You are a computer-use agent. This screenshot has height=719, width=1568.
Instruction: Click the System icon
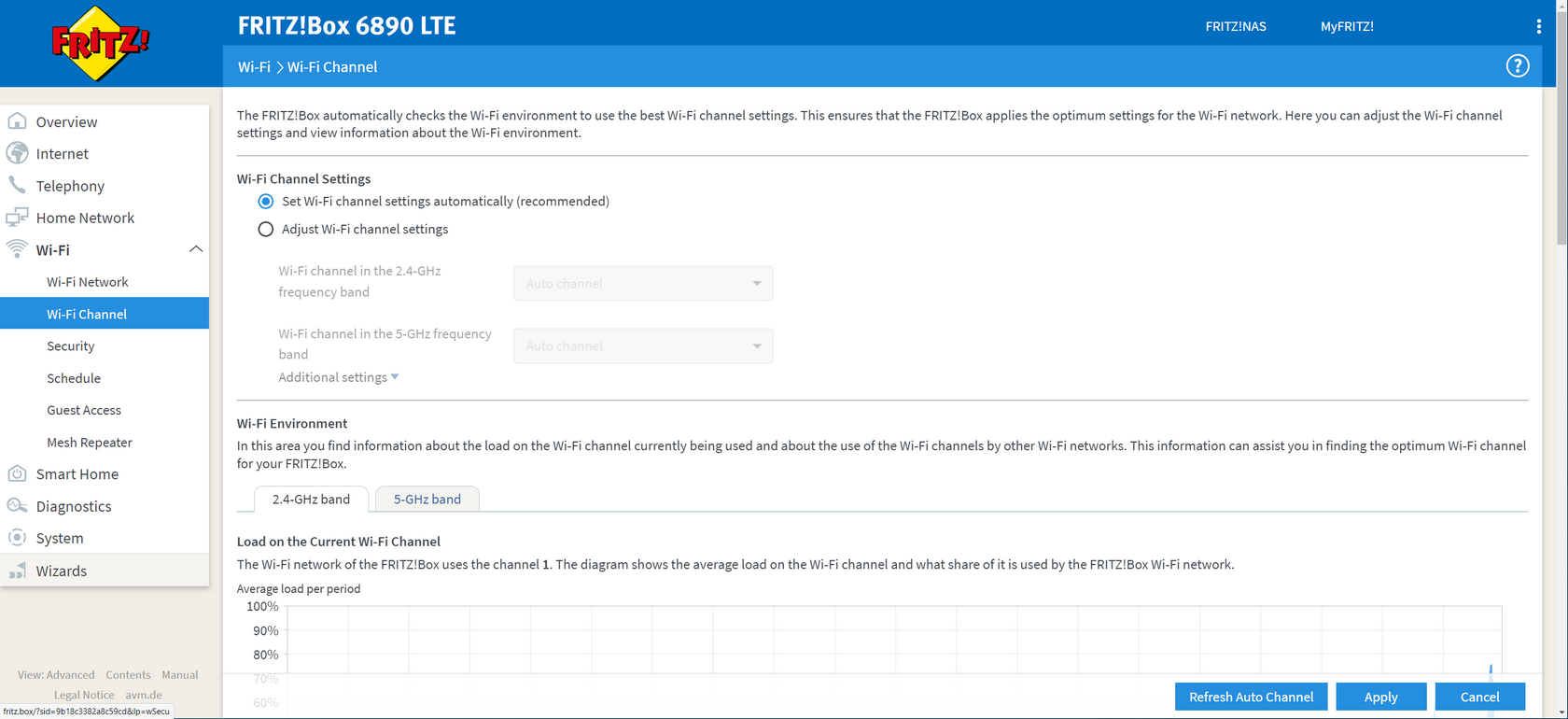tap(17, 538)
